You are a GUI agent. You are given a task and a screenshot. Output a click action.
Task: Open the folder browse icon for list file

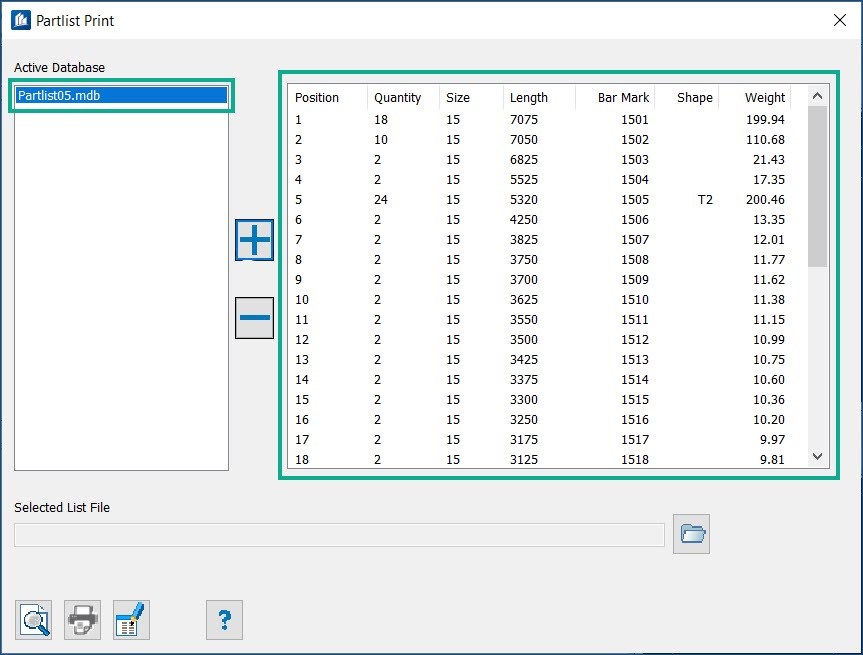691,534
